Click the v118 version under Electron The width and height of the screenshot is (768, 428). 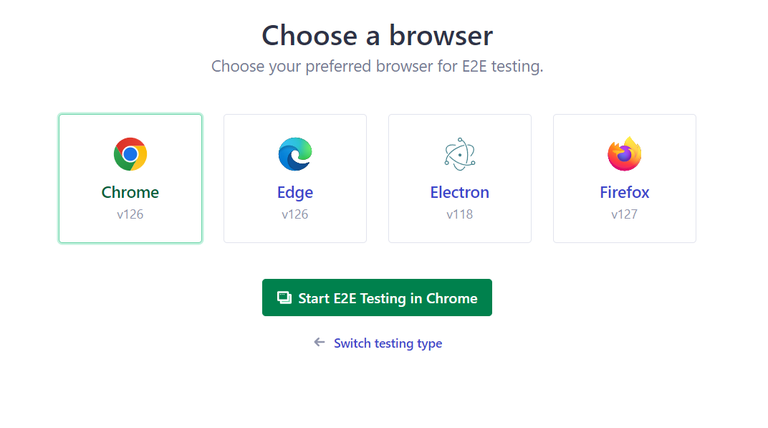(x=460, y=214)
